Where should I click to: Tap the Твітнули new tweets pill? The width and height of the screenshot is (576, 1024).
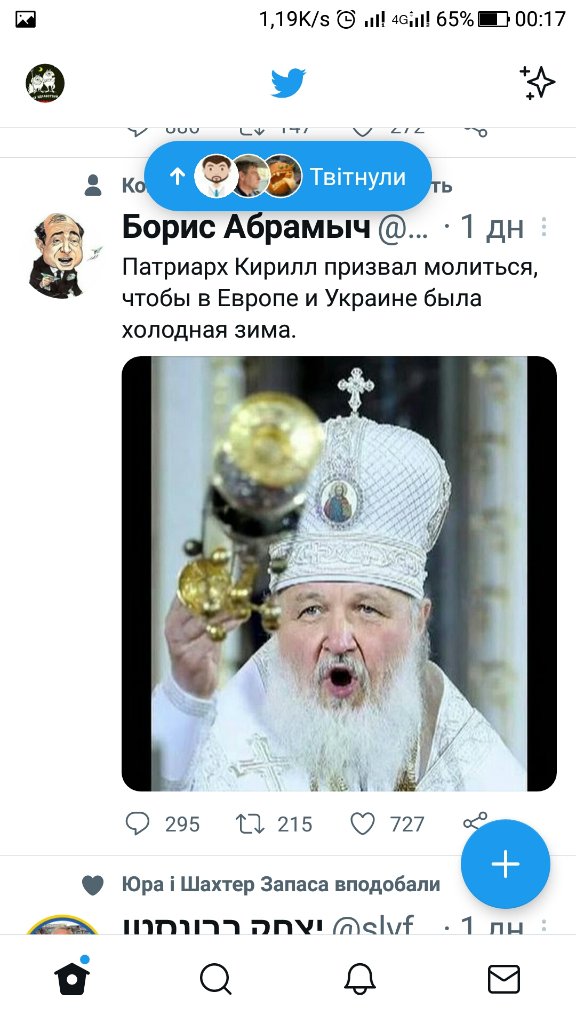tap(288, 176)
